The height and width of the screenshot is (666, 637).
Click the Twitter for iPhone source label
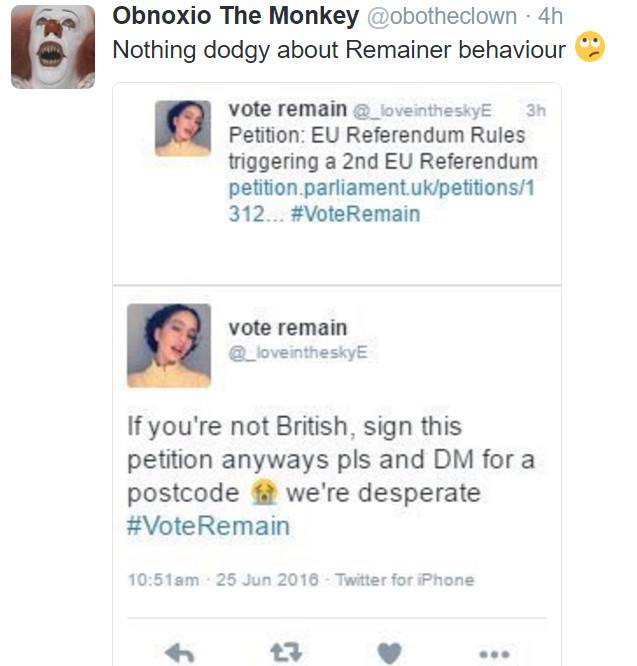pyautogui.click(x=404, y=580)
